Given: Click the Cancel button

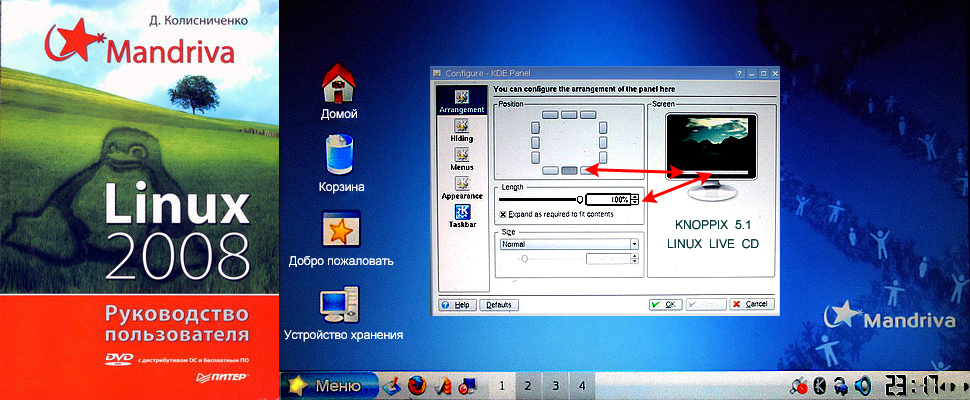Looking at the screenshot, I should tap(752, 304).
